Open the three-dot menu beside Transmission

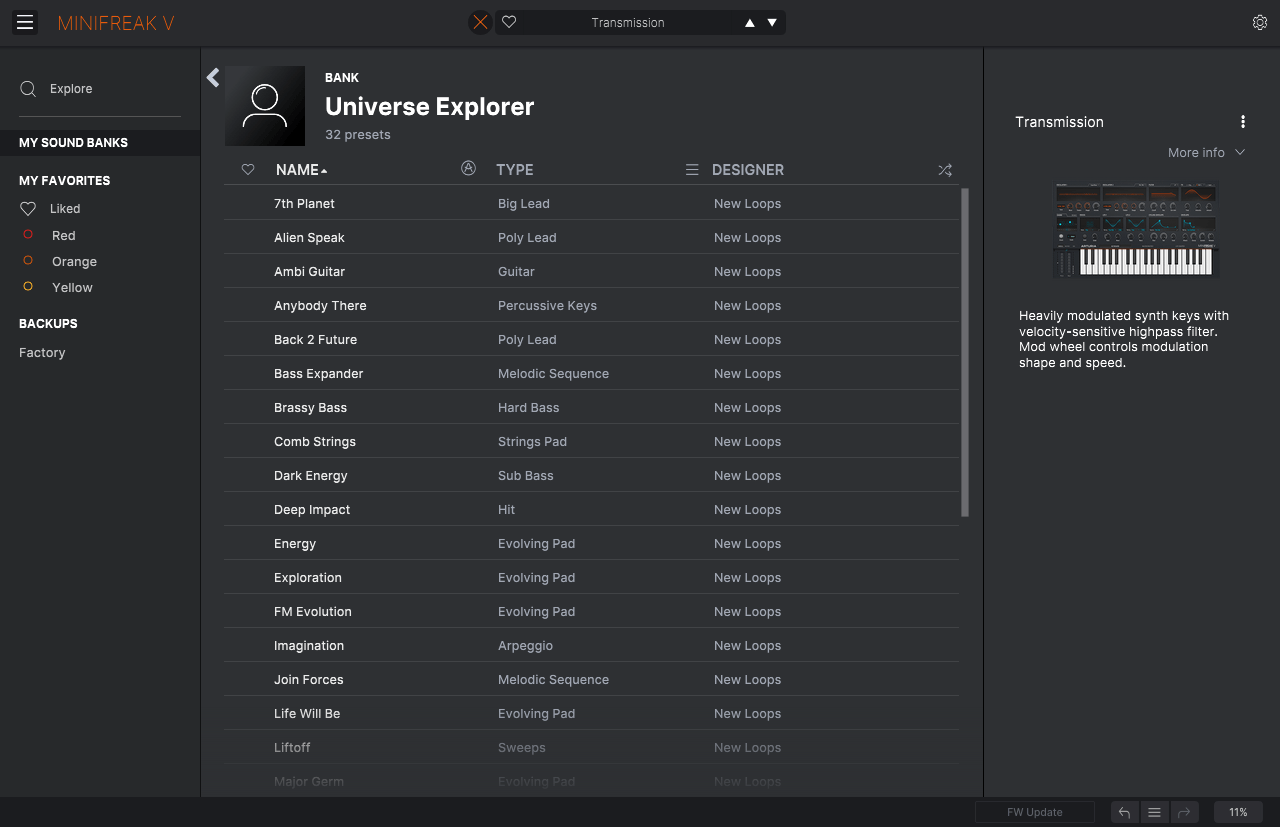[x=1243, y=122]
